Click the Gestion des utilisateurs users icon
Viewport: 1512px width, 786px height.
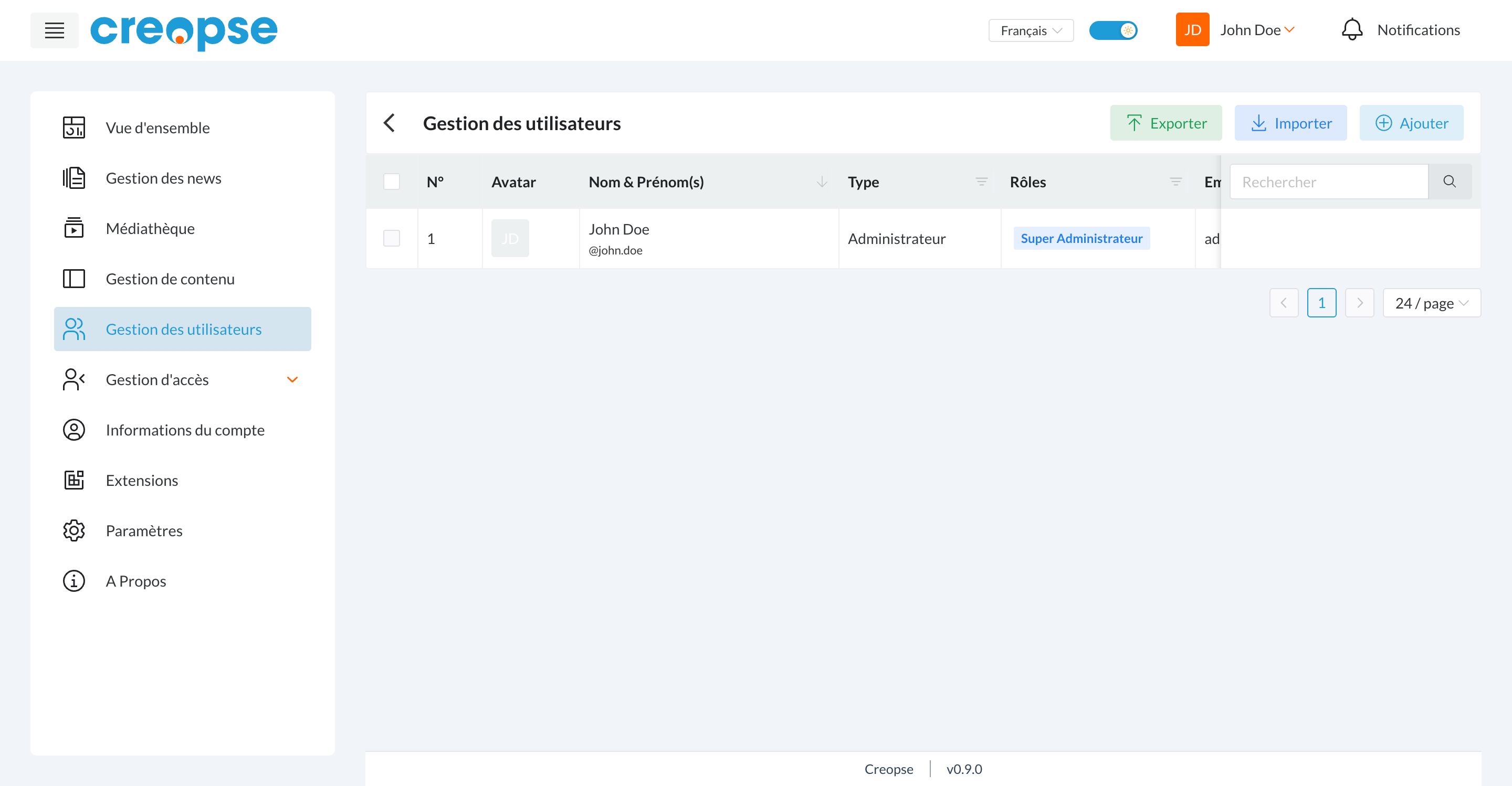pyautogui.click(x=74, y=329)
